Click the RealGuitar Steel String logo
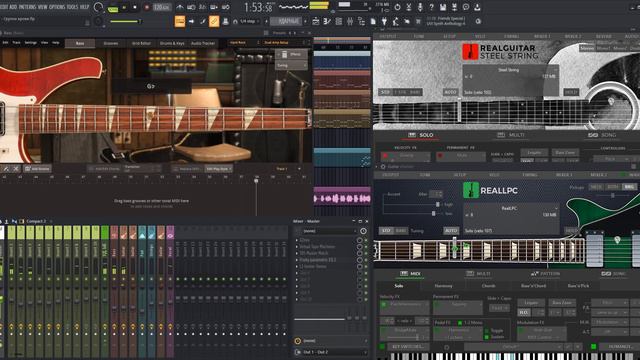The height and width of the screenshot is (360, 640). [500, 52]
